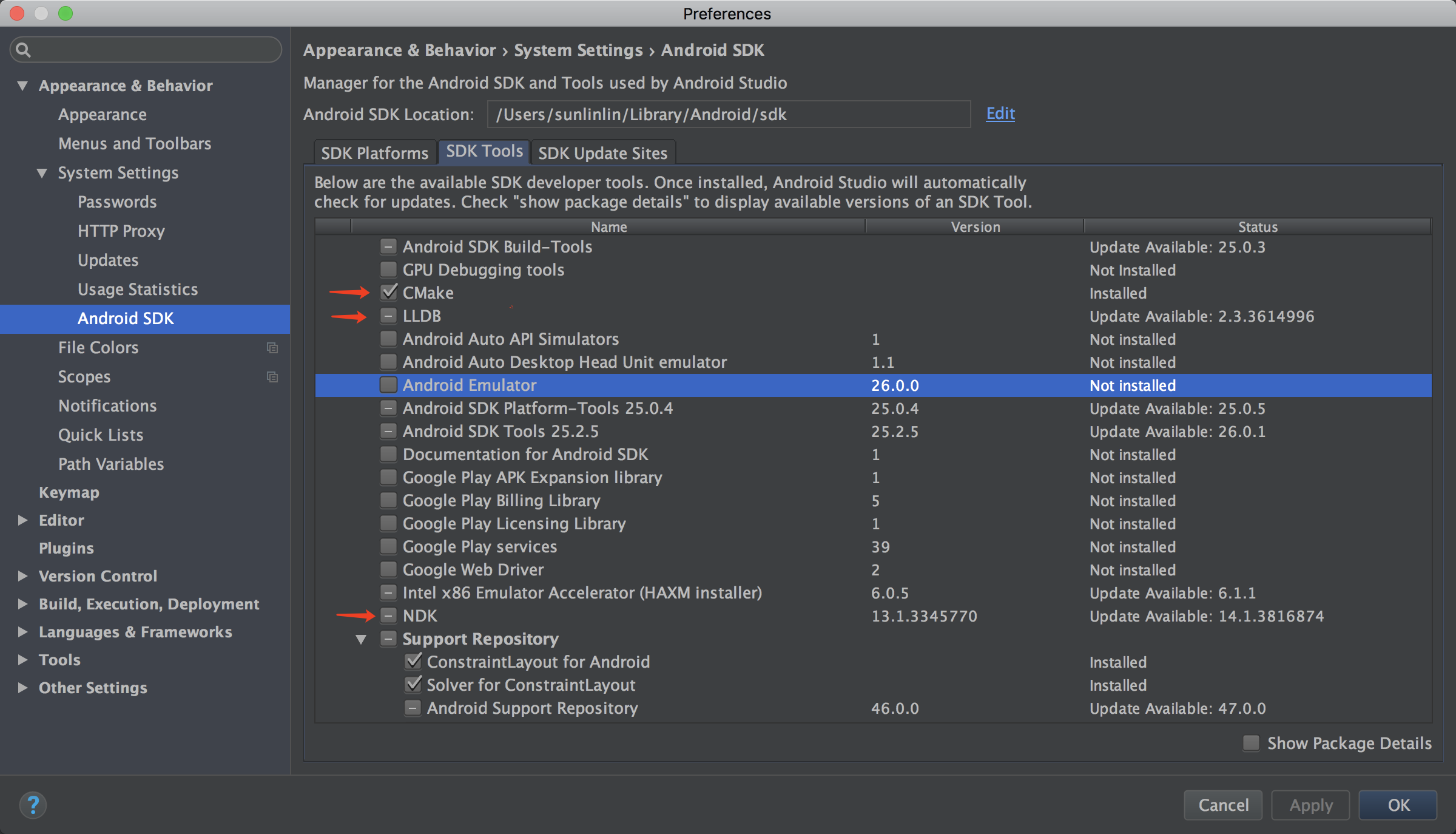Collapse the Support Repository group
Image resolution: width=1456 pixels, height=834 pixels.
[x=361, y=639]
